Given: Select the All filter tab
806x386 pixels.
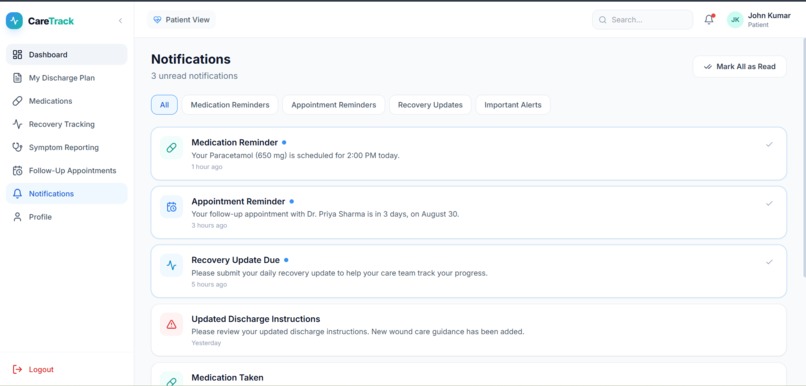Looking at the screenshot, I should pyautogui.click(x=164, y=105).
